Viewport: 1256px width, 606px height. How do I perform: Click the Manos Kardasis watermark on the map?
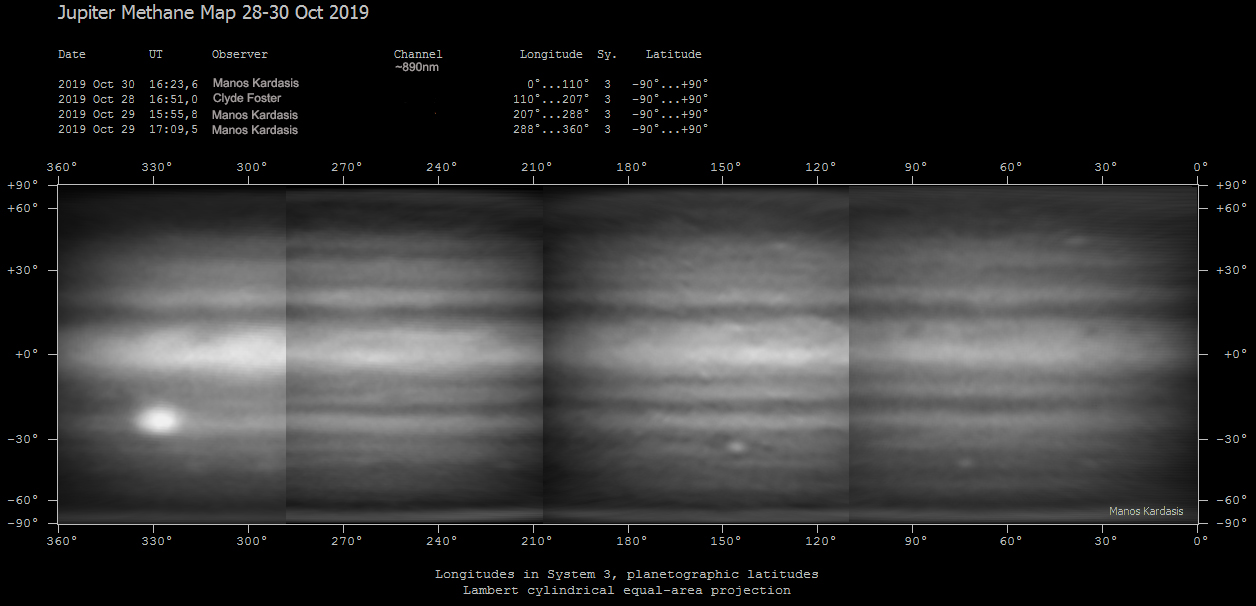[x=1145, y=511]
